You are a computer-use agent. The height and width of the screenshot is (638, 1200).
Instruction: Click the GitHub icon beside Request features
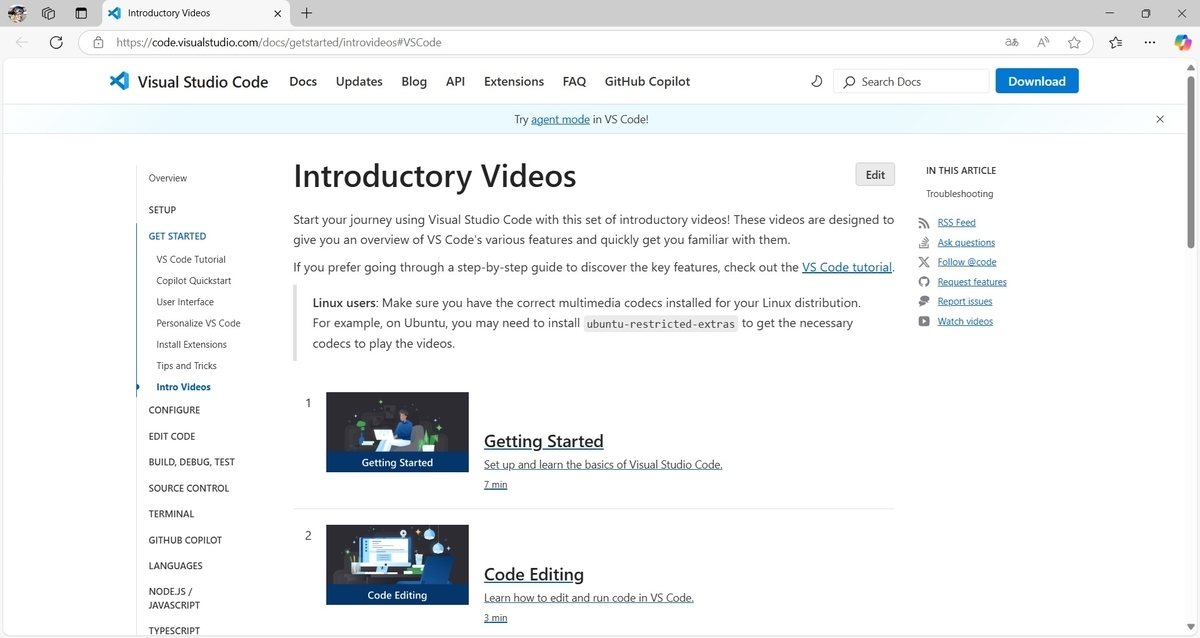[923, 281]
